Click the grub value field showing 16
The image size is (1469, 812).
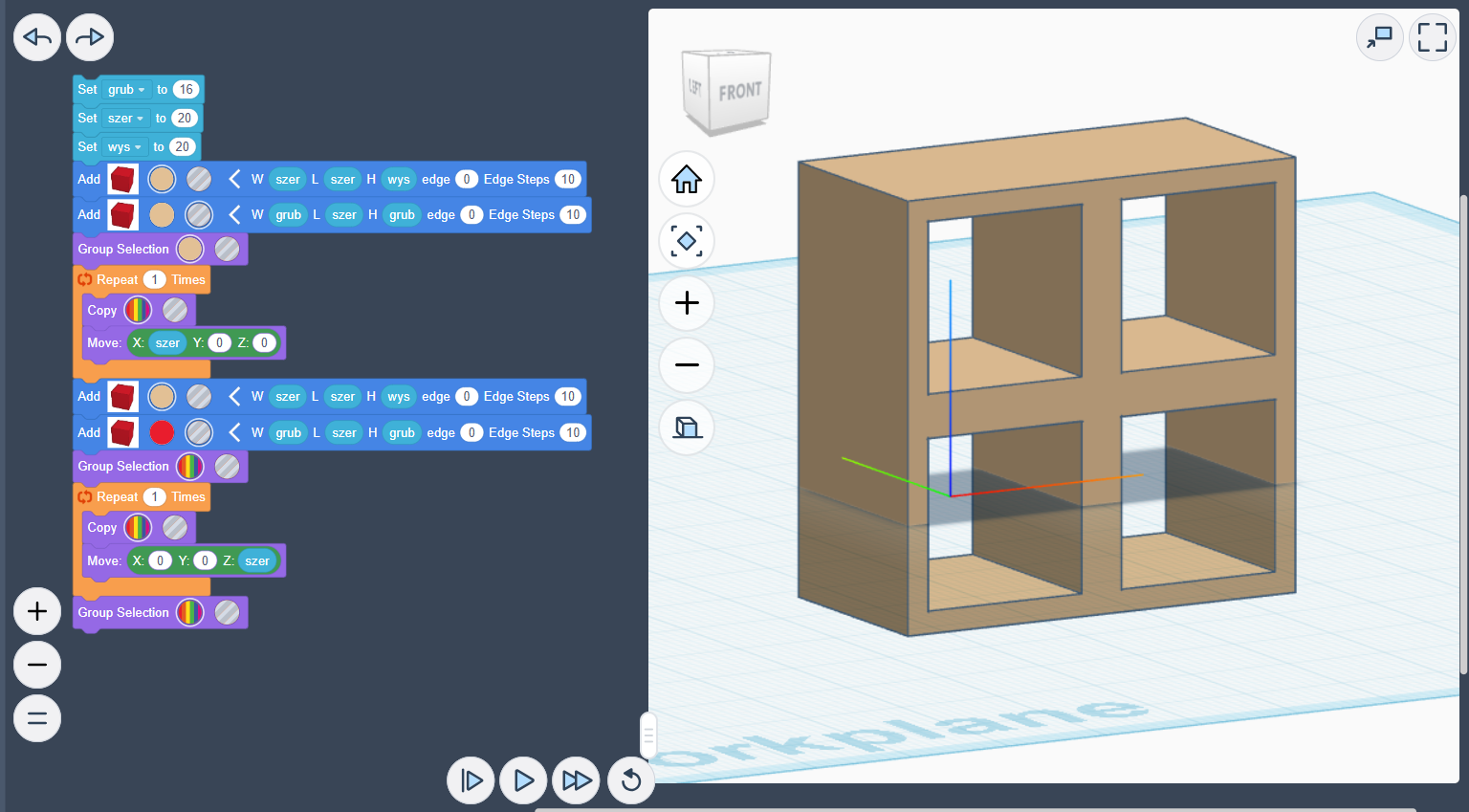(x=186, y=90)
